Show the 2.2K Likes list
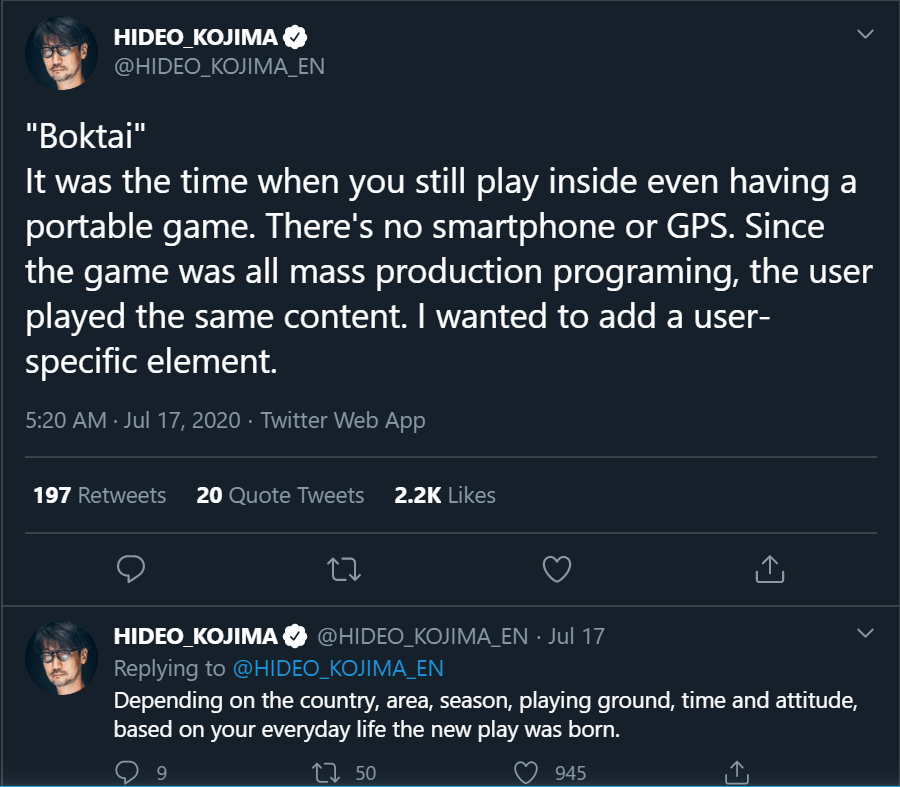900x787 pixels. (445, 495)
